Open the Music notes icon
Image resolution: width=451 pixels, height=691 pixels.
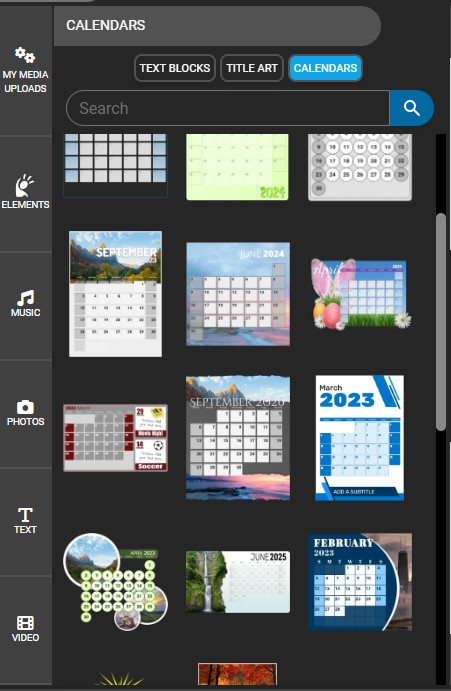25,298
